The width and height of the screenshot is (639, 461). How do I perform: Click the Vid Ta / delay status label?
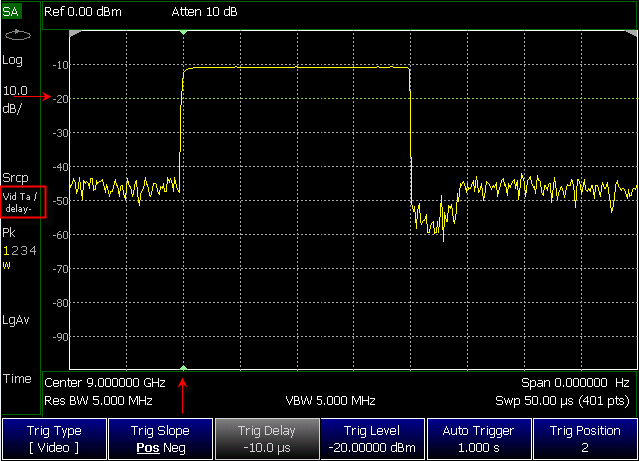click(20, 202)
